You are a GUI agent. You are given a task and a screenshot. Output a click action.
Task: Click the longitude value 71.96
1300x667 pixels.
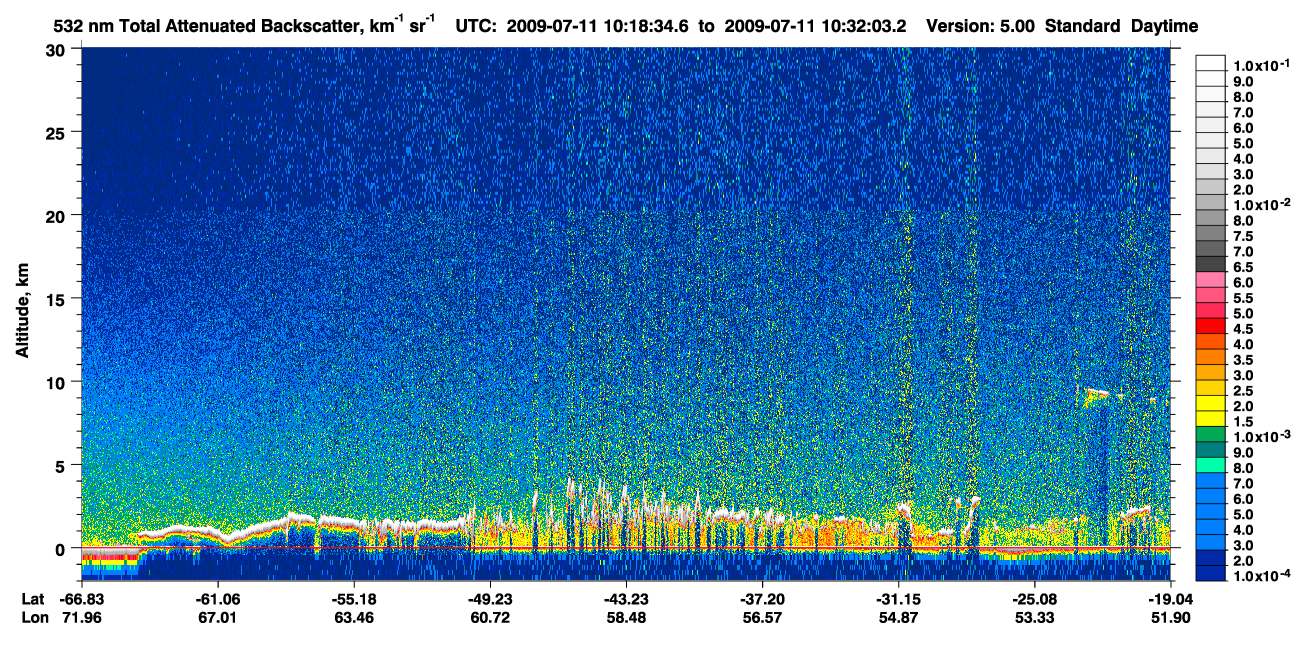pyautogui.click(x=82, y=617)
